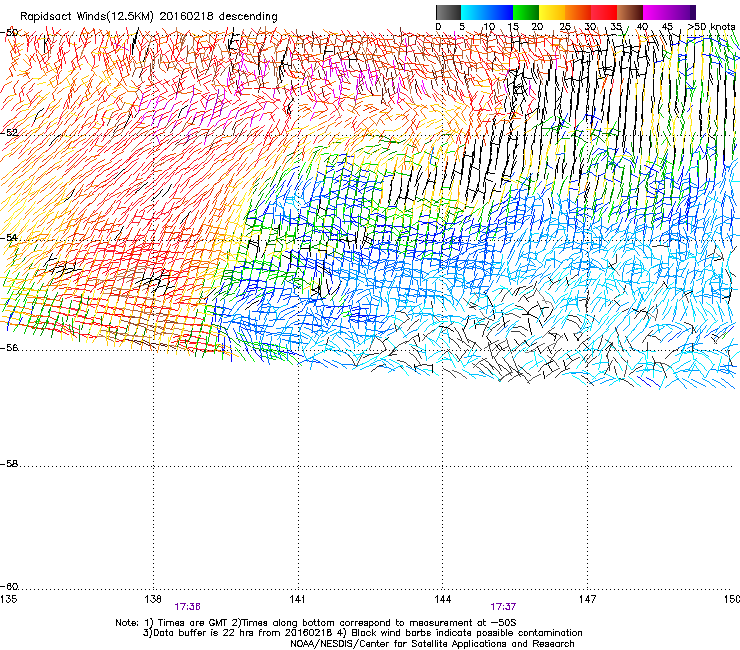Viewport: 740px width, 650px height.
Task: Click the grey 0-5 knots legend segment
Action: 448,12
